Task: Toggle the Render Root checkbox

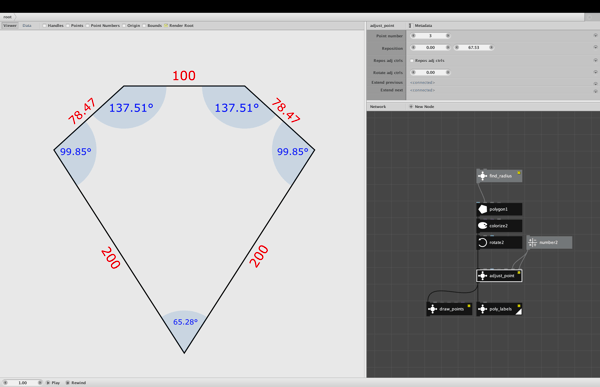Action: [166, 26]
